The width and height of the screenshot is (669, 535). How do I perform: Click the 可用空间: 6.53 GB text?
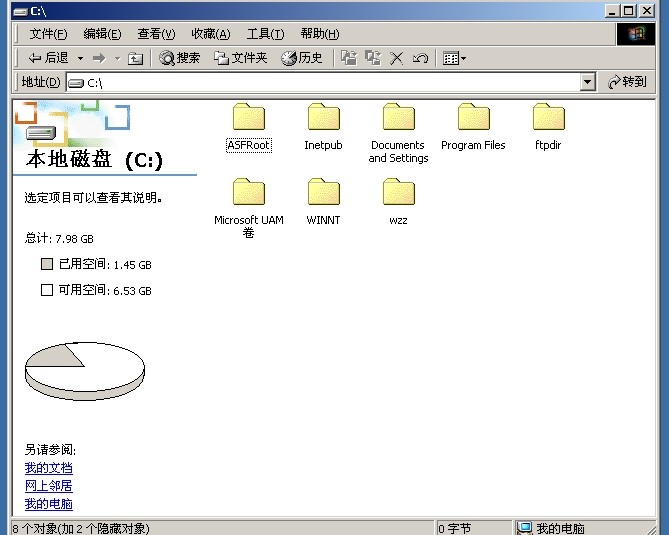point(105,291)
